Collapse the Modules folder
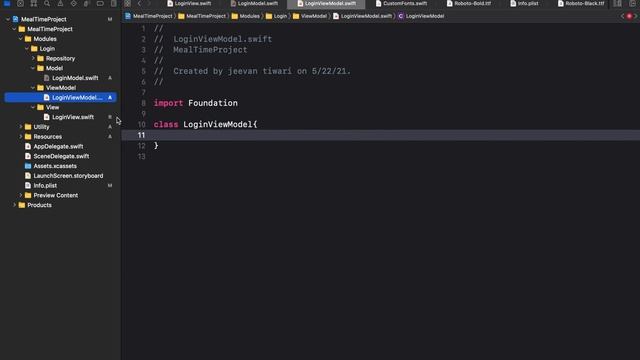The height and width of the screenshot is (360, 640). [20, 39]
